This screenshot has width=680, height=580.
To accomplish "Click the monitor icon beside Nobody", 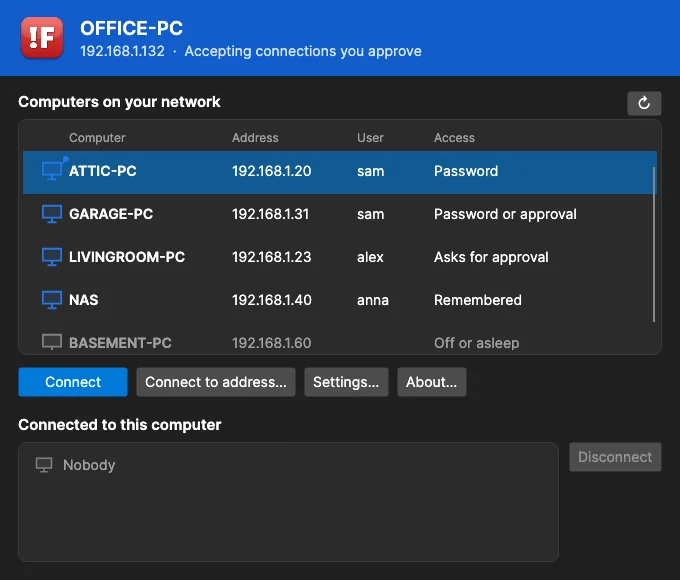I will click(44, 465).
